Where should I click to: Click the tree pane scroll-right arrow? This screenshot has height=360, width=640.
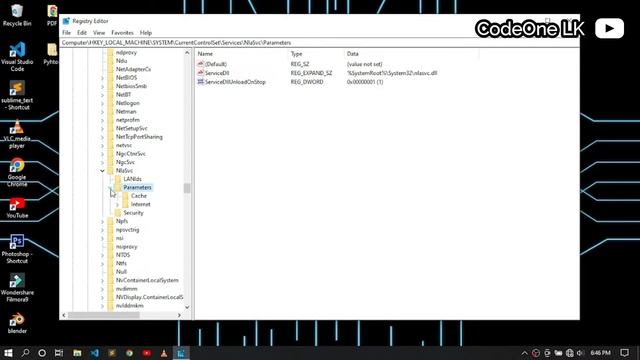tap(179, 315)
